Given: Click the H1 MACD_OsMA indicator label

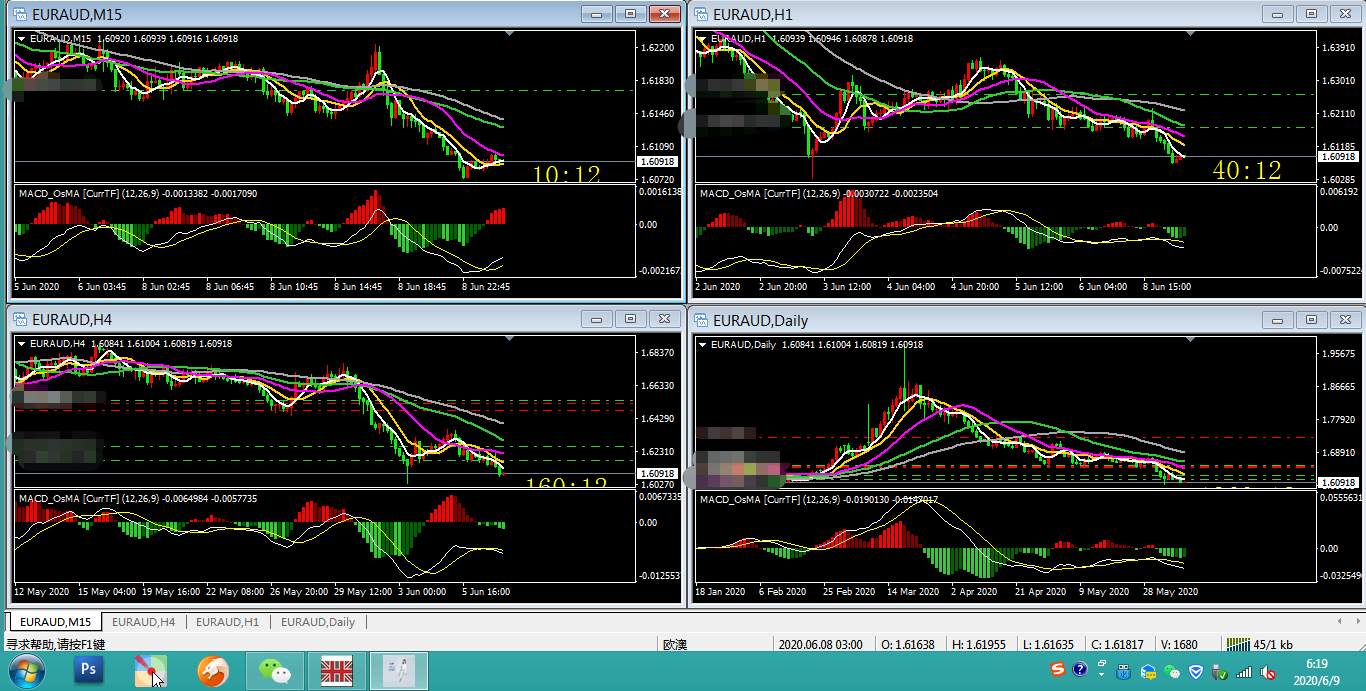Looking at the screenshot, I should point(821,193).
